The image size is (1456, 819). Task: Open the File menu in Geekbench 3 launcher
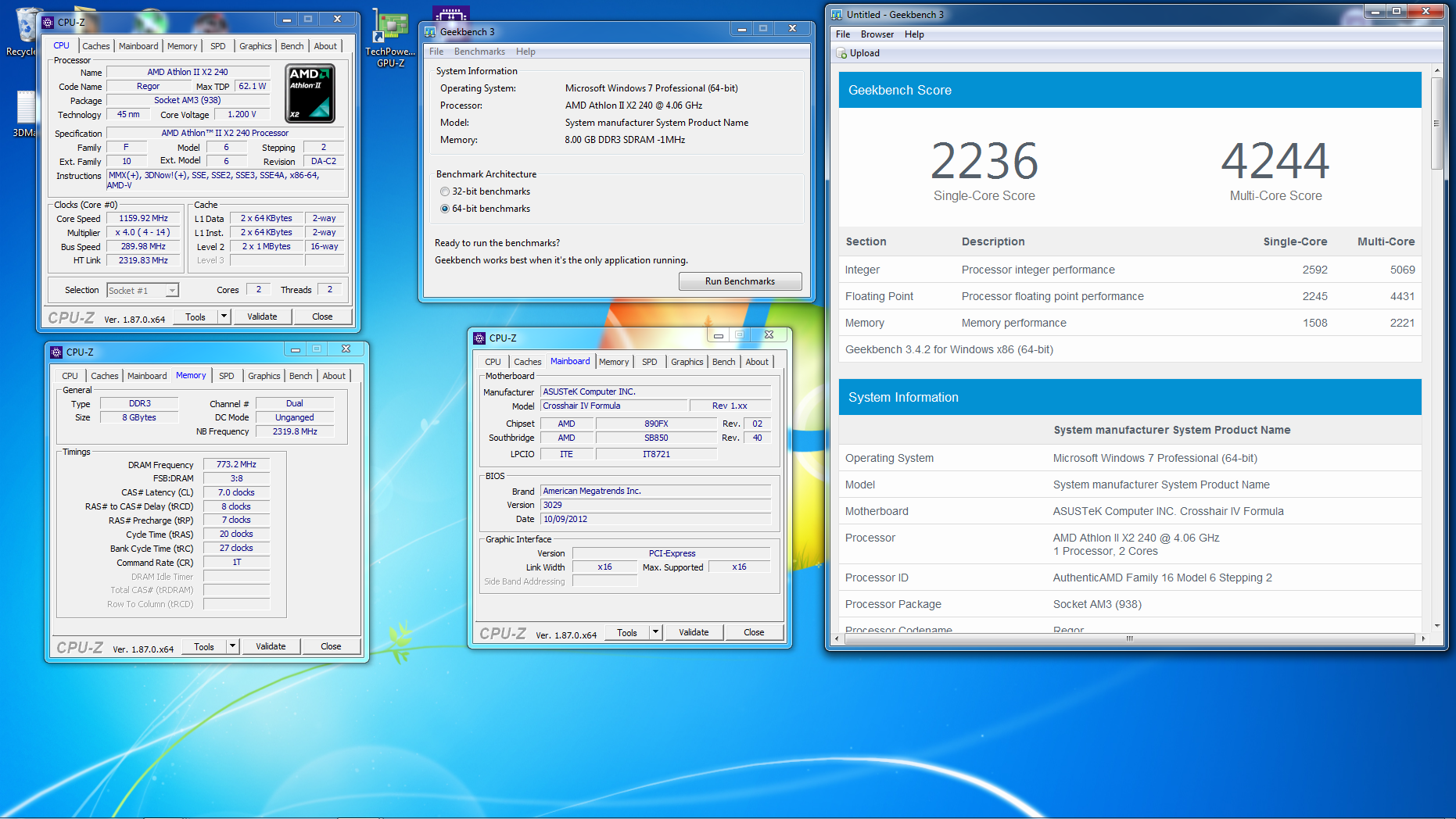(436, 52)
